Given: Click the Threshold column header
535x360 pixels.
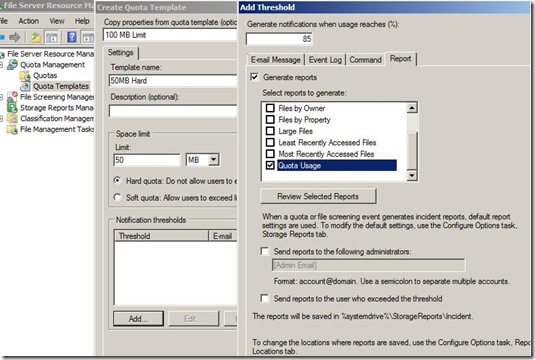Looking at the screenshot, I should click(161, 236).
